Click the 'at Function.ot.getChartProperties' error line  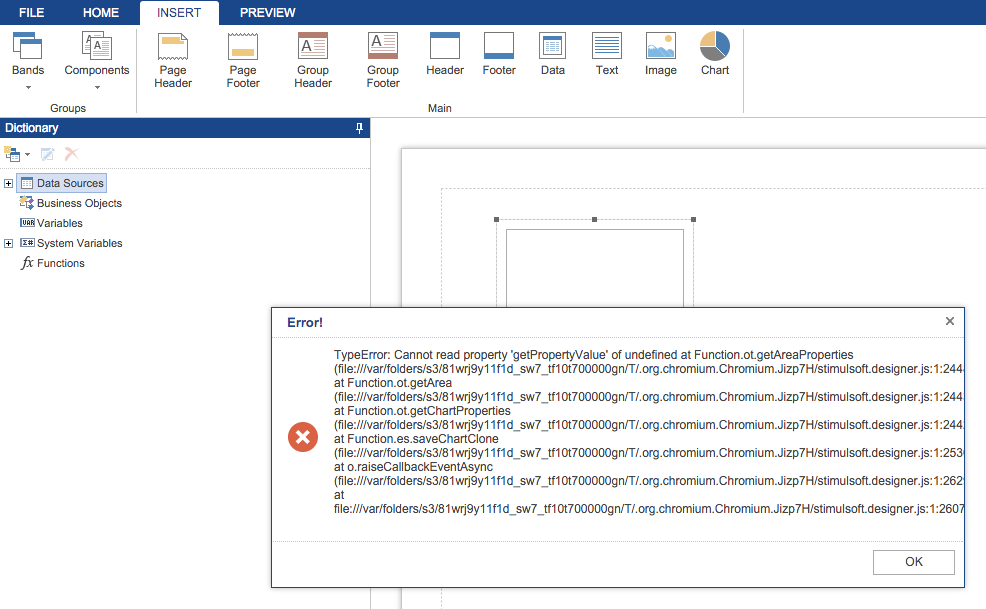point(422,411)
